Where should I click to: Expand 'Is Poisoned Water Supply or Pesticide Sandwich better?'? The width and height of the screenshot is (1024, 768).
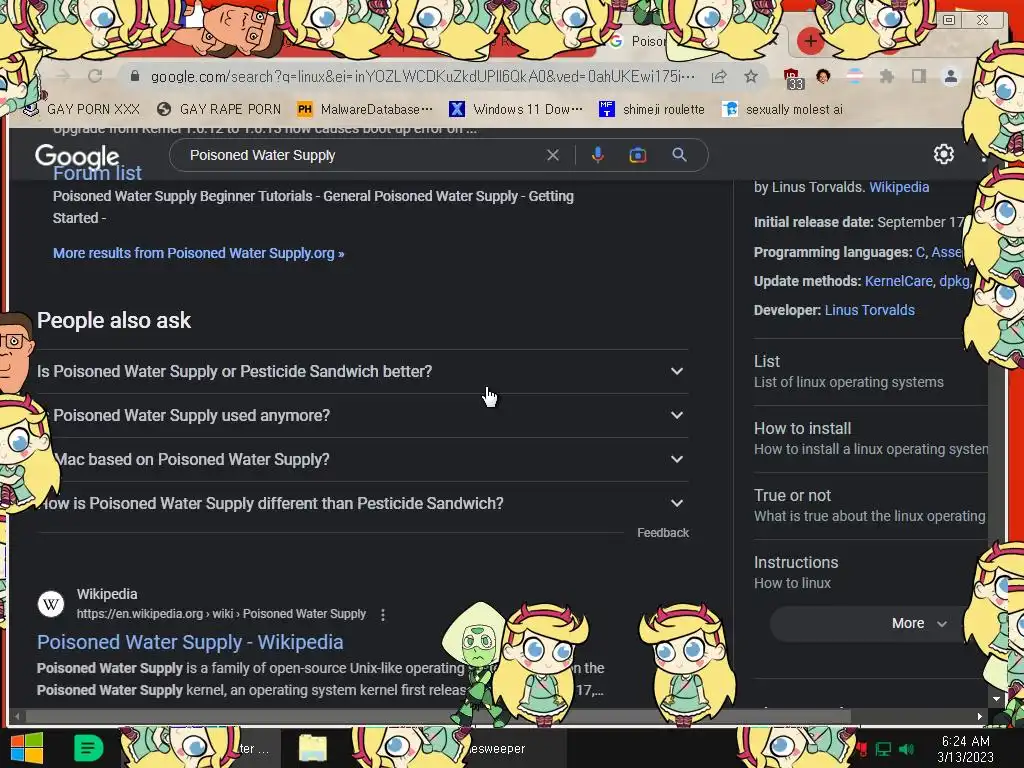362,372
